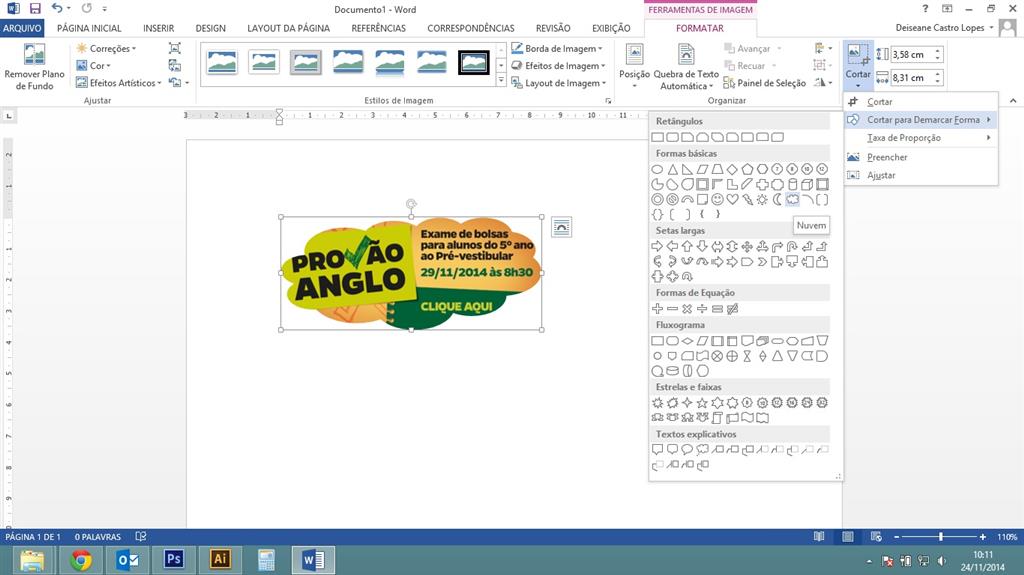Select the smiley face shape
Screen dimensions: 1024x575
click(717, 199)
